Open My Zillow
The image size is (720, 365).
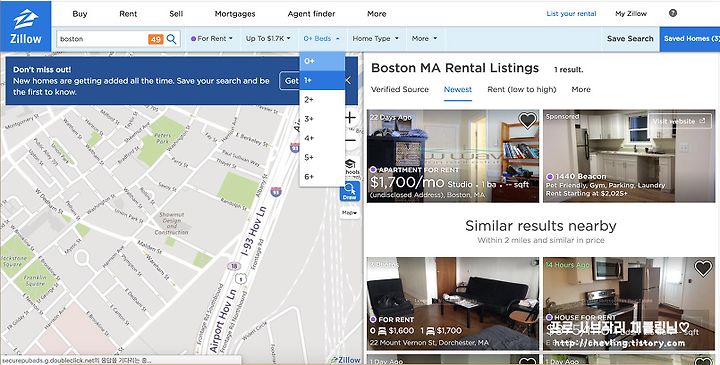[631, 14]
